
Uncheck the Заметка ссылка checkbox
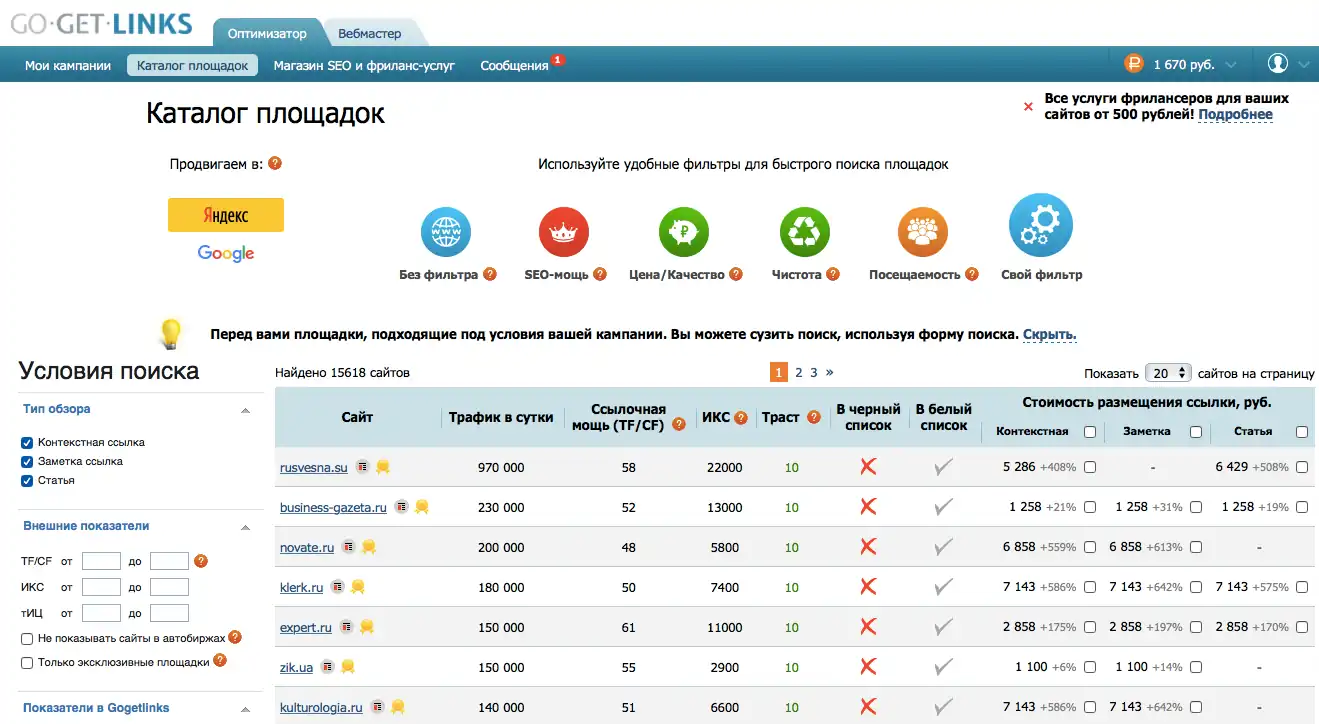tap(28, 461)
